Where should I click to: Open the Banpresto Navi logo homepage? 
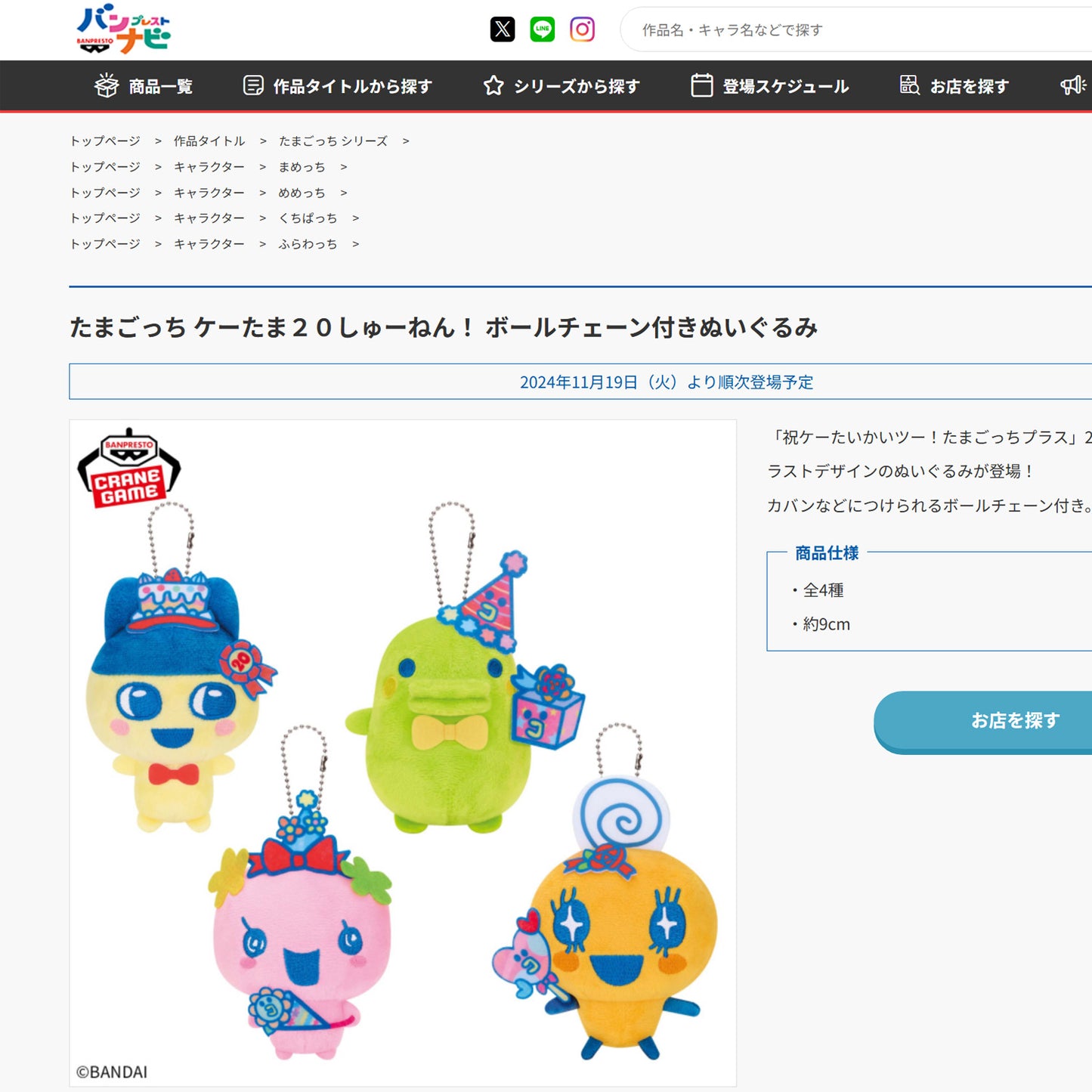pyautogui.click(x=124, y=30)
